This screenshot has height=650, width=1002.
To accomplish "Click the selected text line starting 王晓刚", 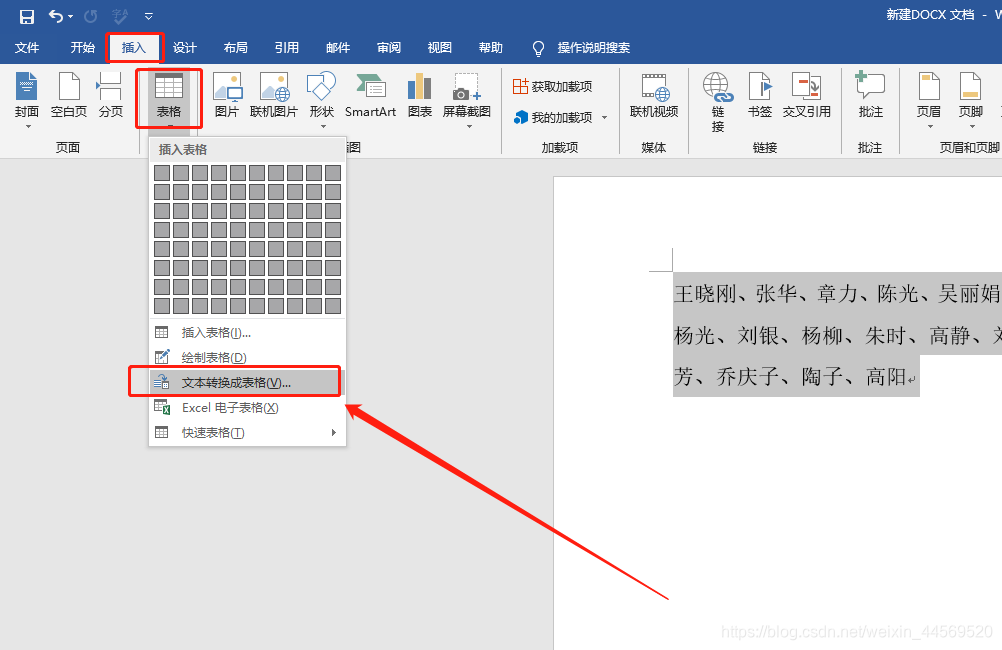I will [x=837, y=294].
